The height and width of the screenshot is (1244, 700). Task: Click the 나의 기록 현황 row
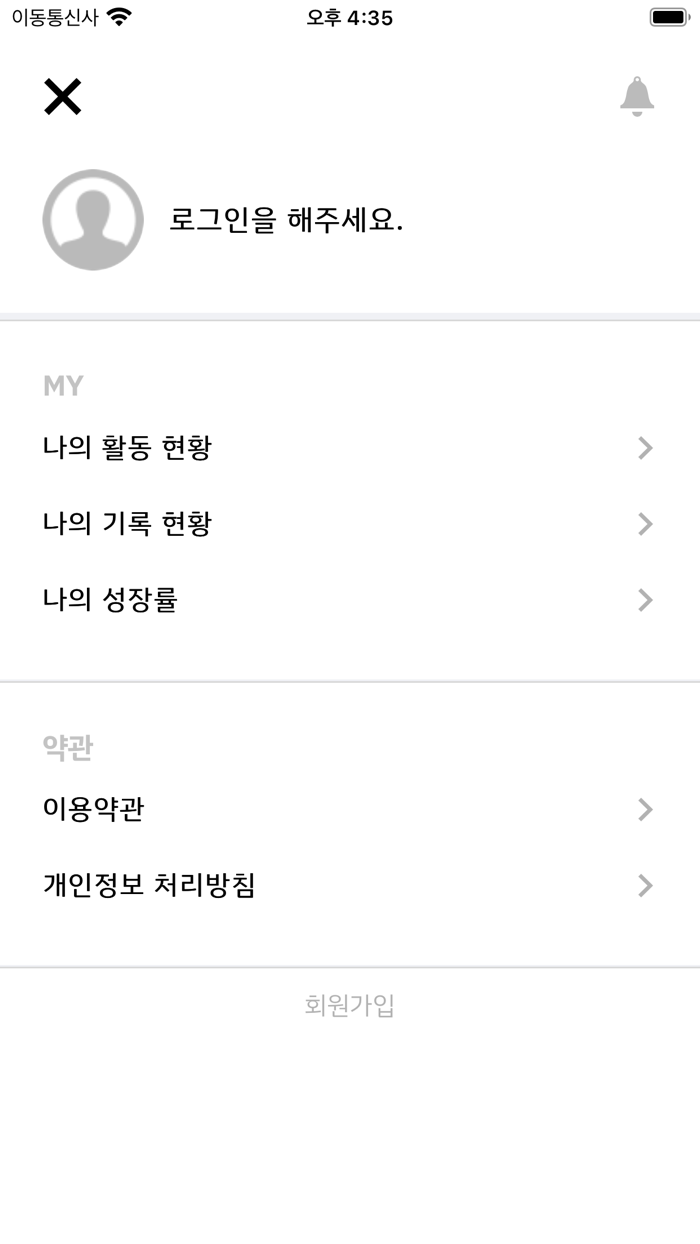[127, 524]
